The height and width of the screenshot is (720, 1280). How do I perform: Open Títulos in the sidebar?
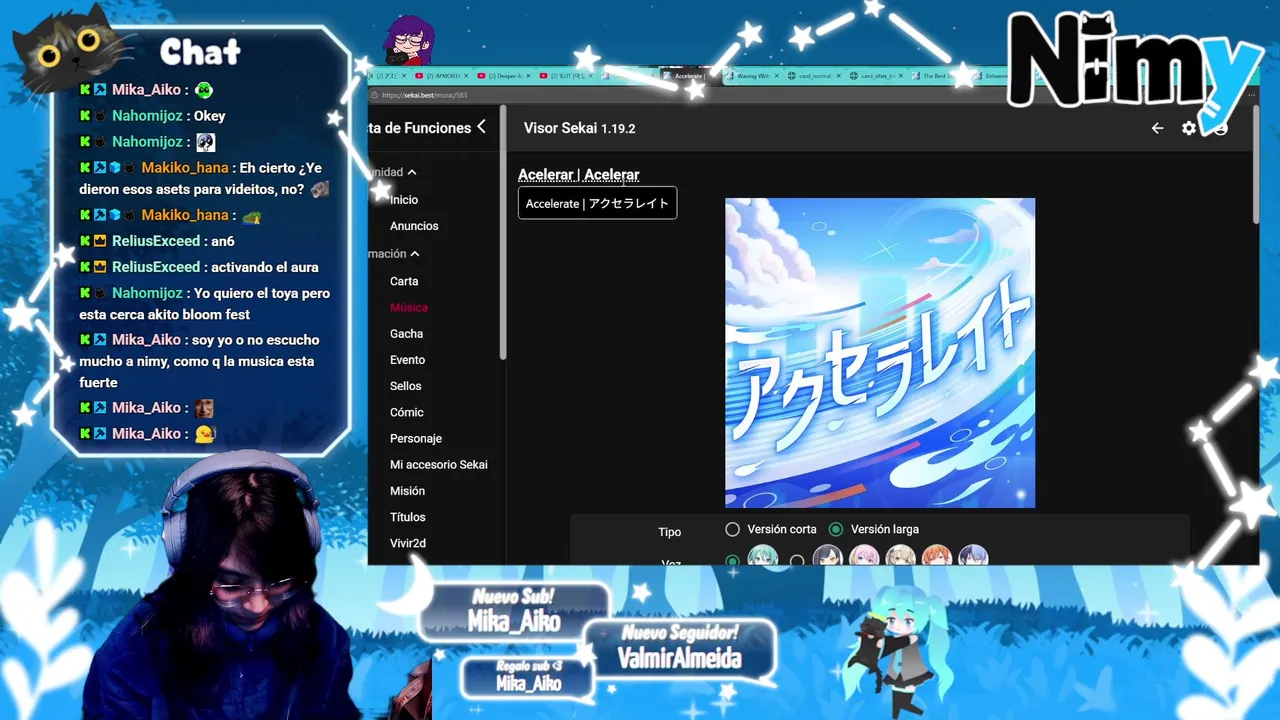(408, 517)
